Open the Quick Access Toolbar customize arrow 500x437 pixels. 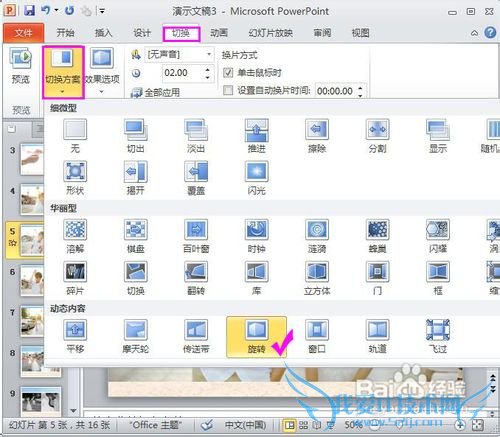pyautogui.click(x=101, y=11)
